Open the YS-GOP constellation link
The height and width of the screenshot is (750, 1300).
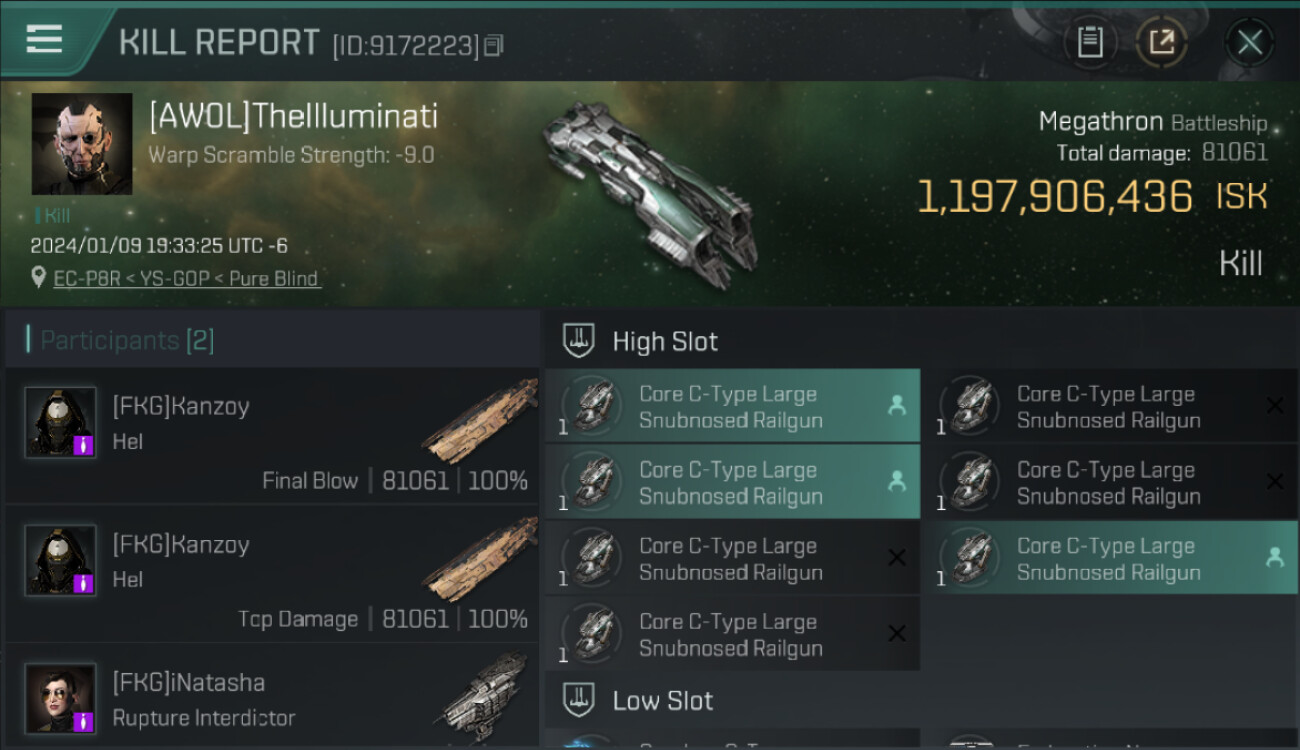coord(156,279)
